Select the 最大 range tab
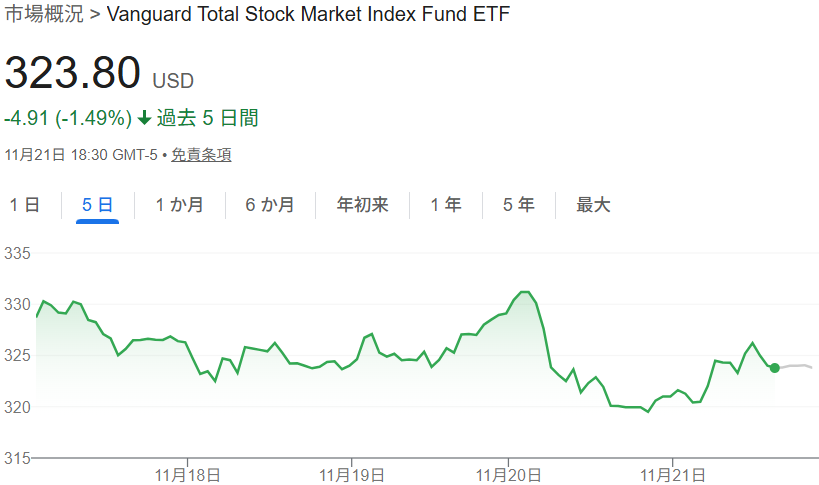 (x=593, y=205)
